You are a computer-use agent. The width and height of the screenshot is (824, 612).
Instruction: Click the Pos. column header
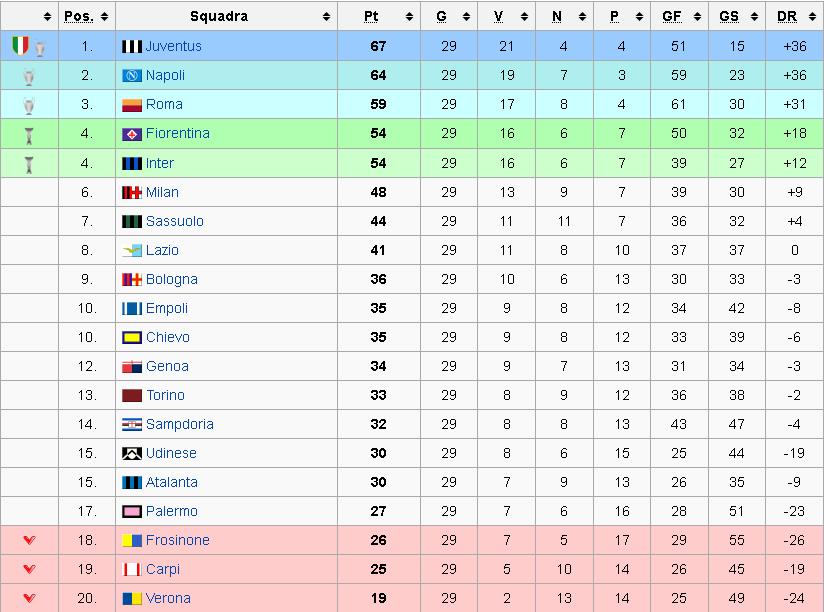click(79, 16)
